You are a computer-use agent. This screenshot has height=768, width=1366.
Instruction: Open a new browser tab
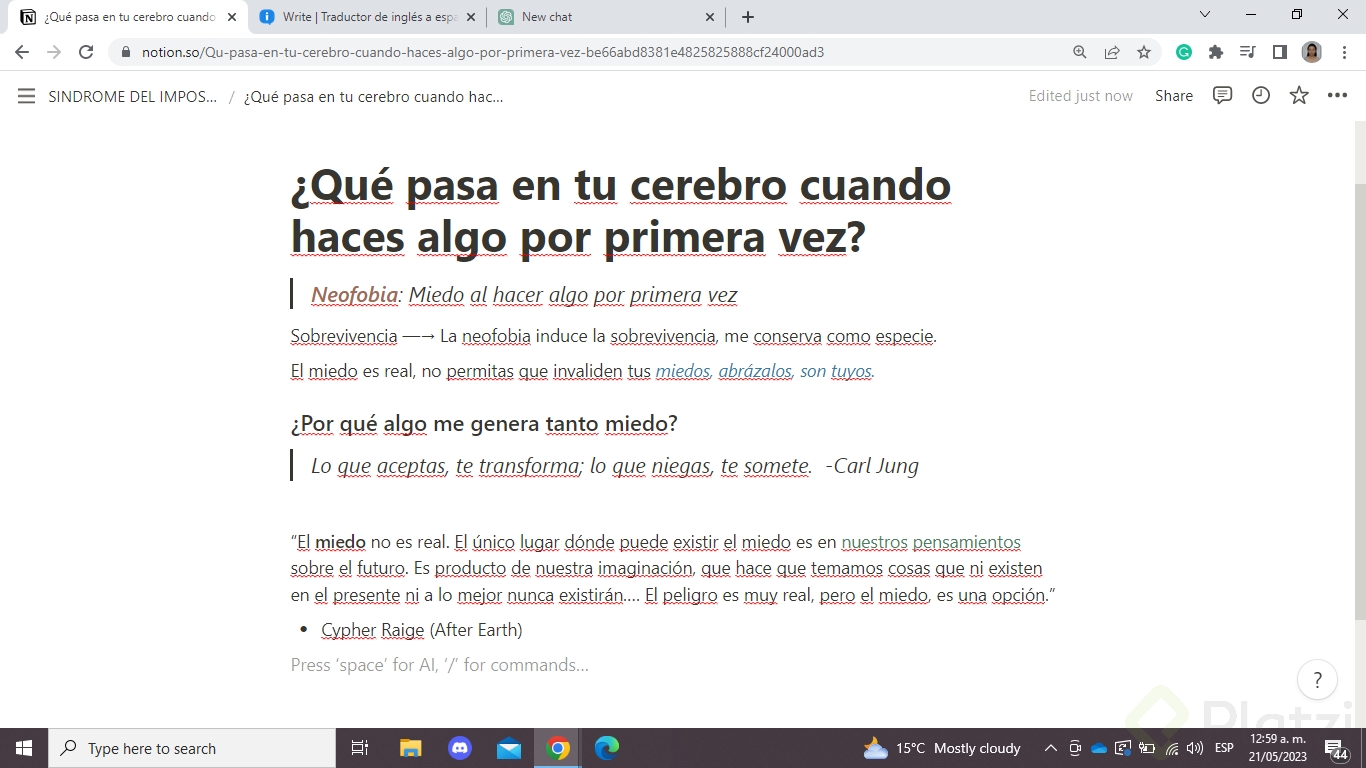[747, 17]
